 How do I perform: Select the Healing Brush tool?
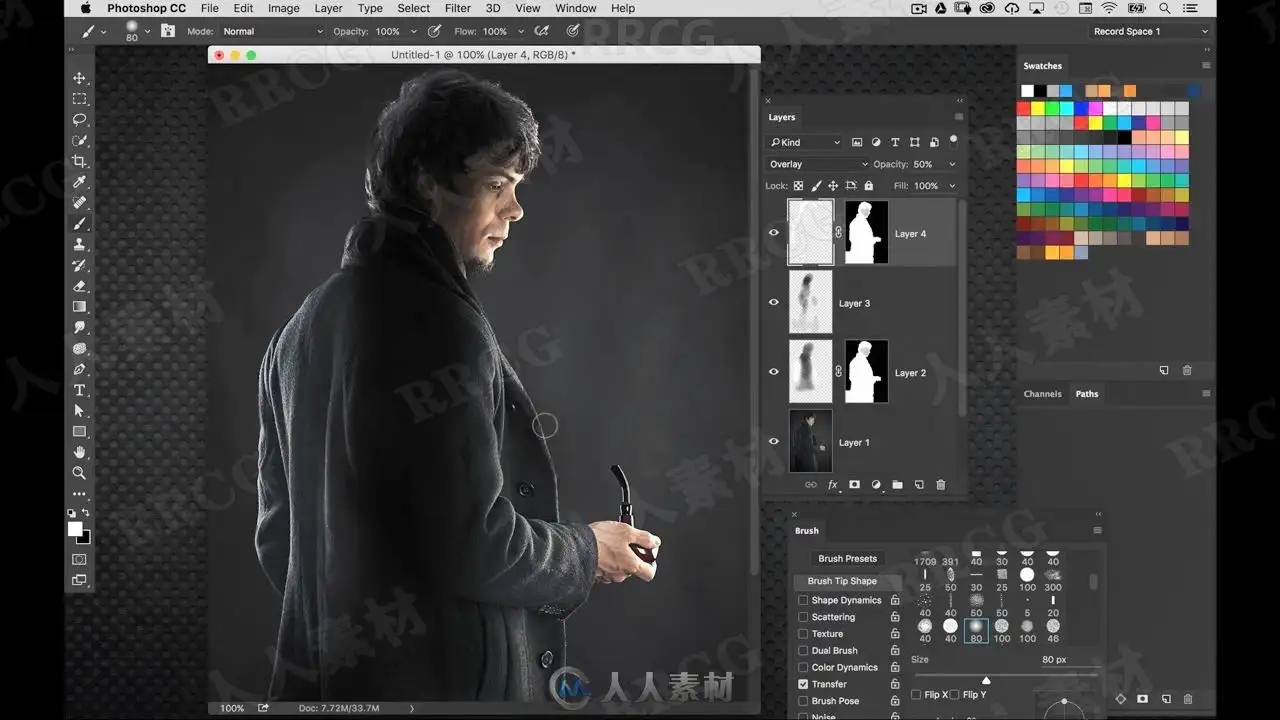(x=80, y=203)
